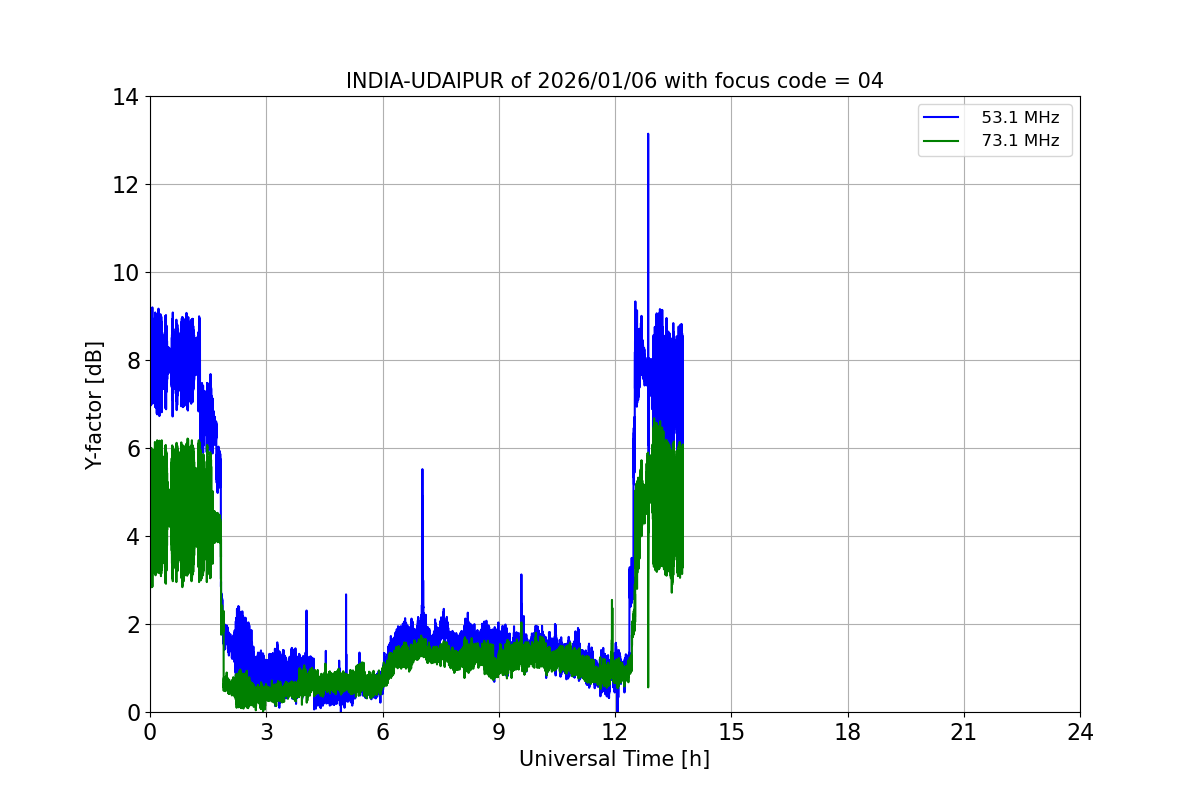
Task: Click the Y-factor [dB] axis label
Action: pos(94,405)
